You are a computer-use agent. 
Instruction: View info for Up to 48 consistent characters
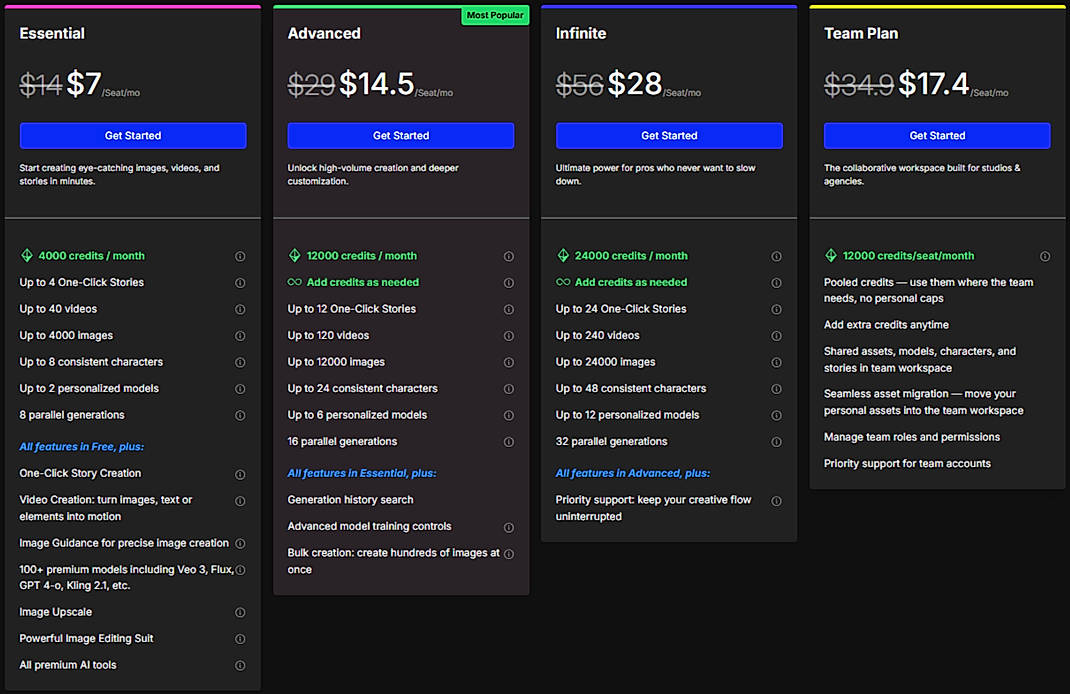tap(777, 389)
